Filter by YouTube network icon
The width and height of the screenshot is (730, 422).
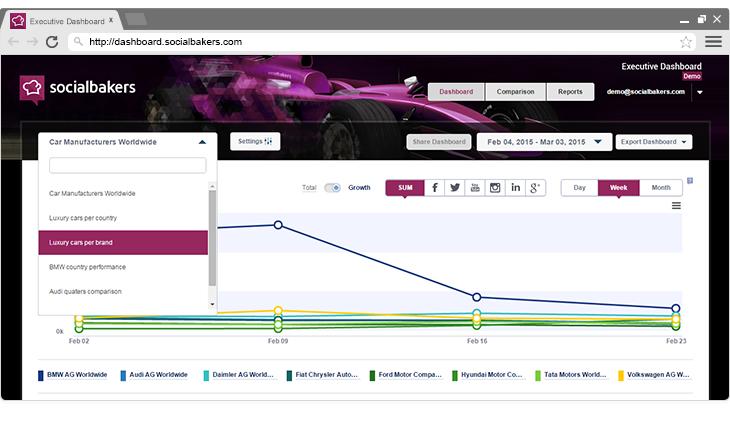(475, 188)
